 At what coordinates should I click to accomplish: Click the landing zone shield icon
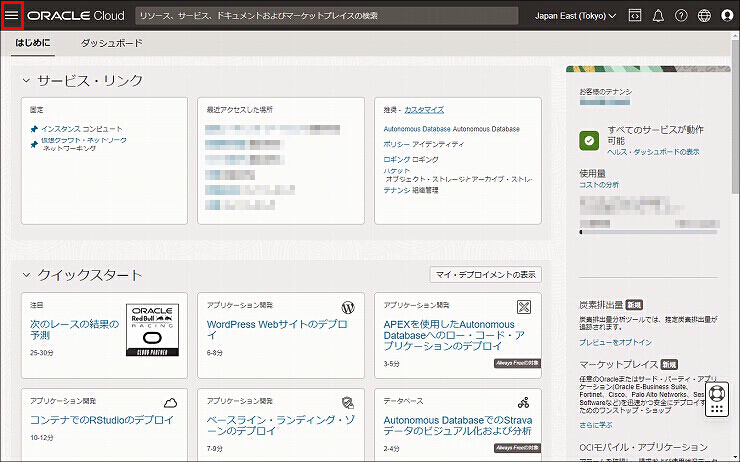[x=348, y=403]
